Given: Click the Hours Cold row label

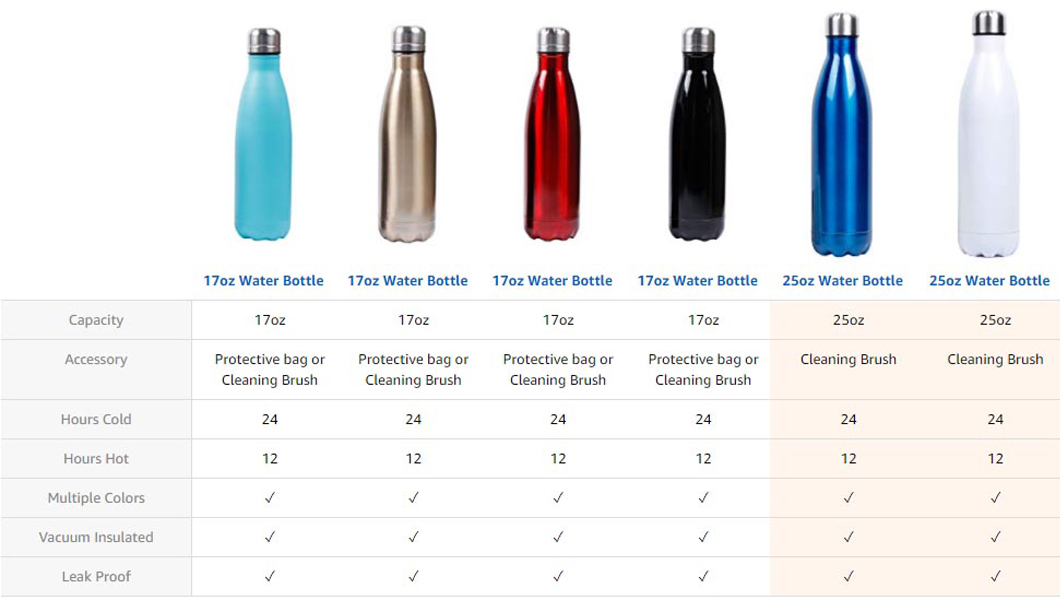Looking at the screenshot, I should (96, 419).
